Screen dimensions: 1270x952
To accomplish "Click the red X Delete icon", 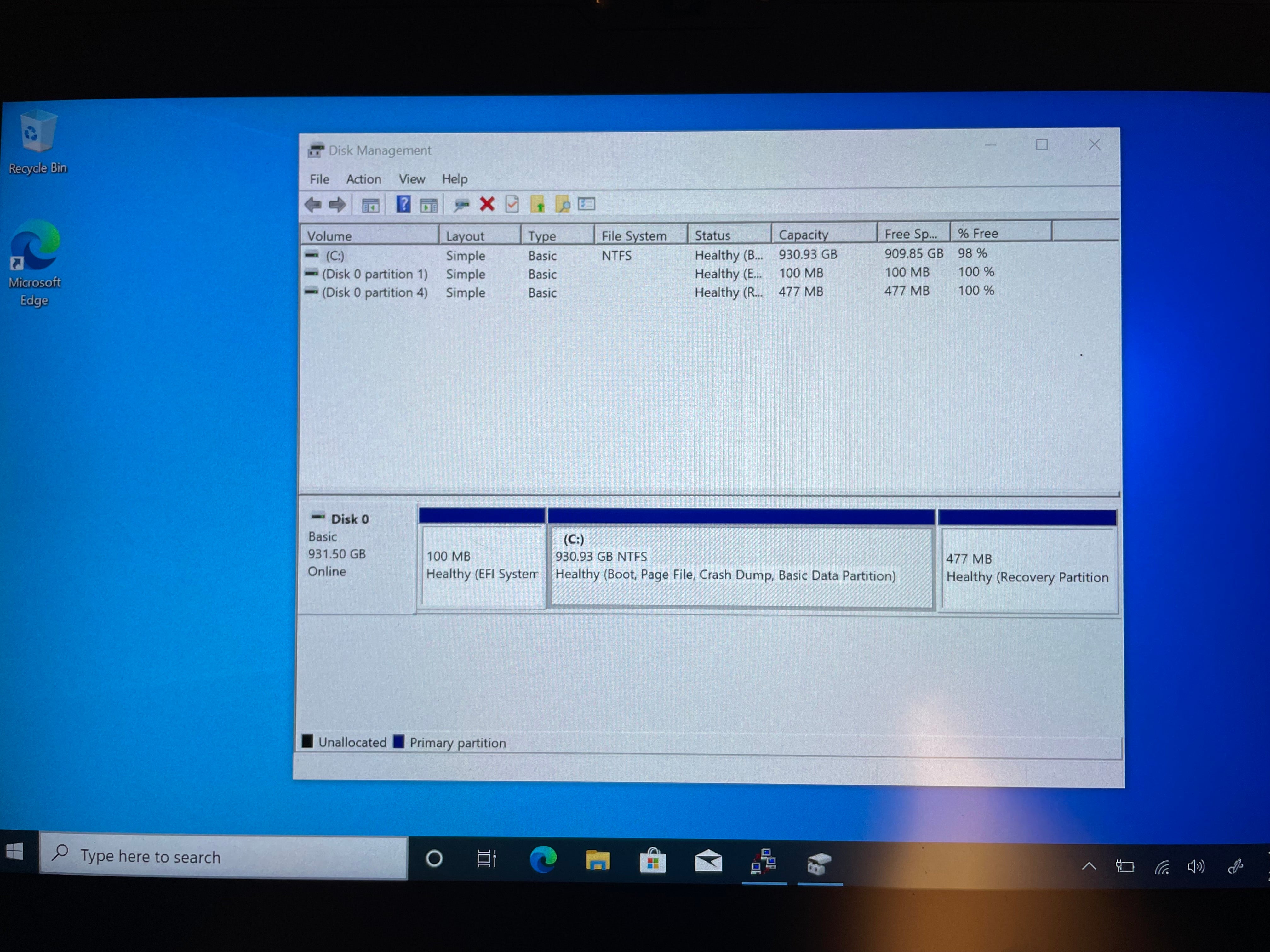I will coord(487,204).
